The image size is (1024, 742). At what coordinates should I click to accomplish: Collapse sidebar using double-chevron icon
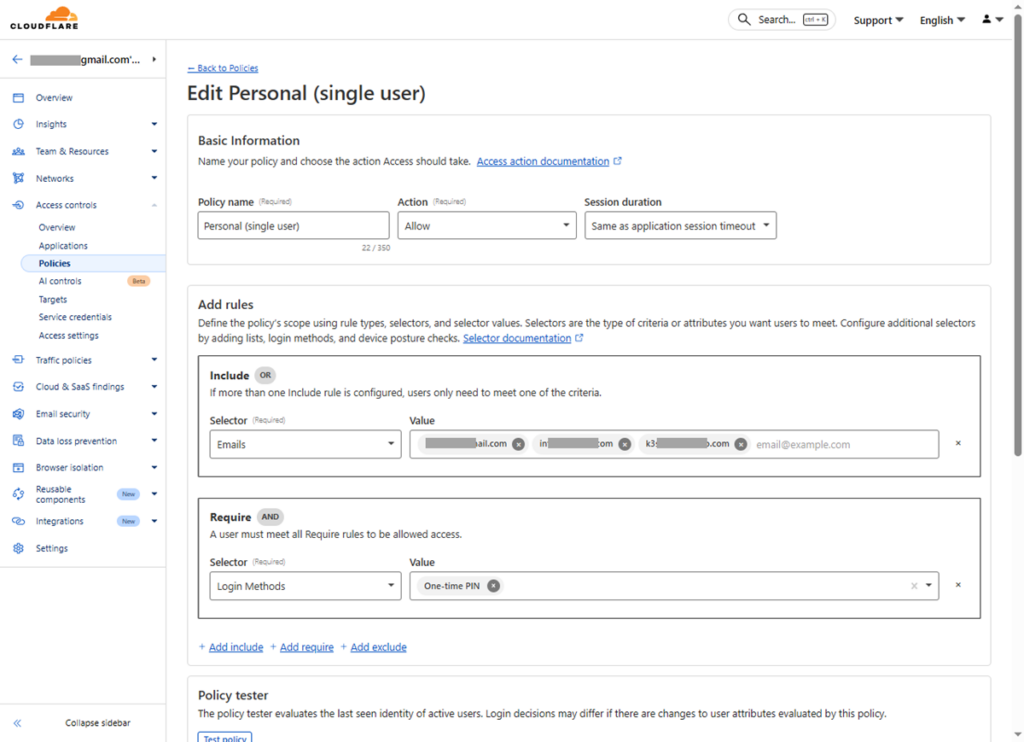(18, 723)
